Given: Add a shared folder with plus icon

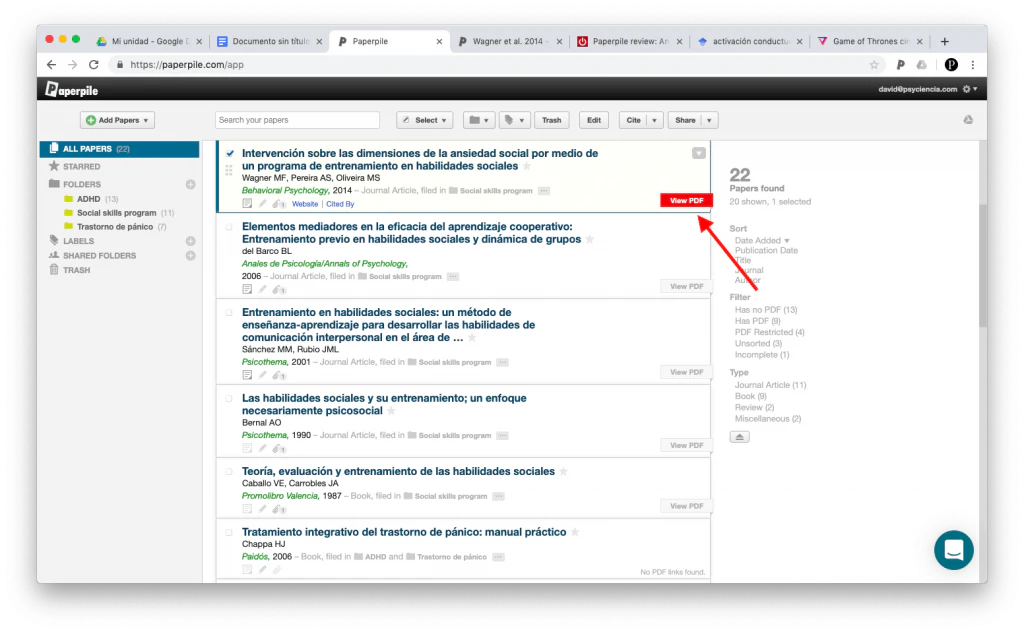Looking at the screenshot, I should coord(191,255).
